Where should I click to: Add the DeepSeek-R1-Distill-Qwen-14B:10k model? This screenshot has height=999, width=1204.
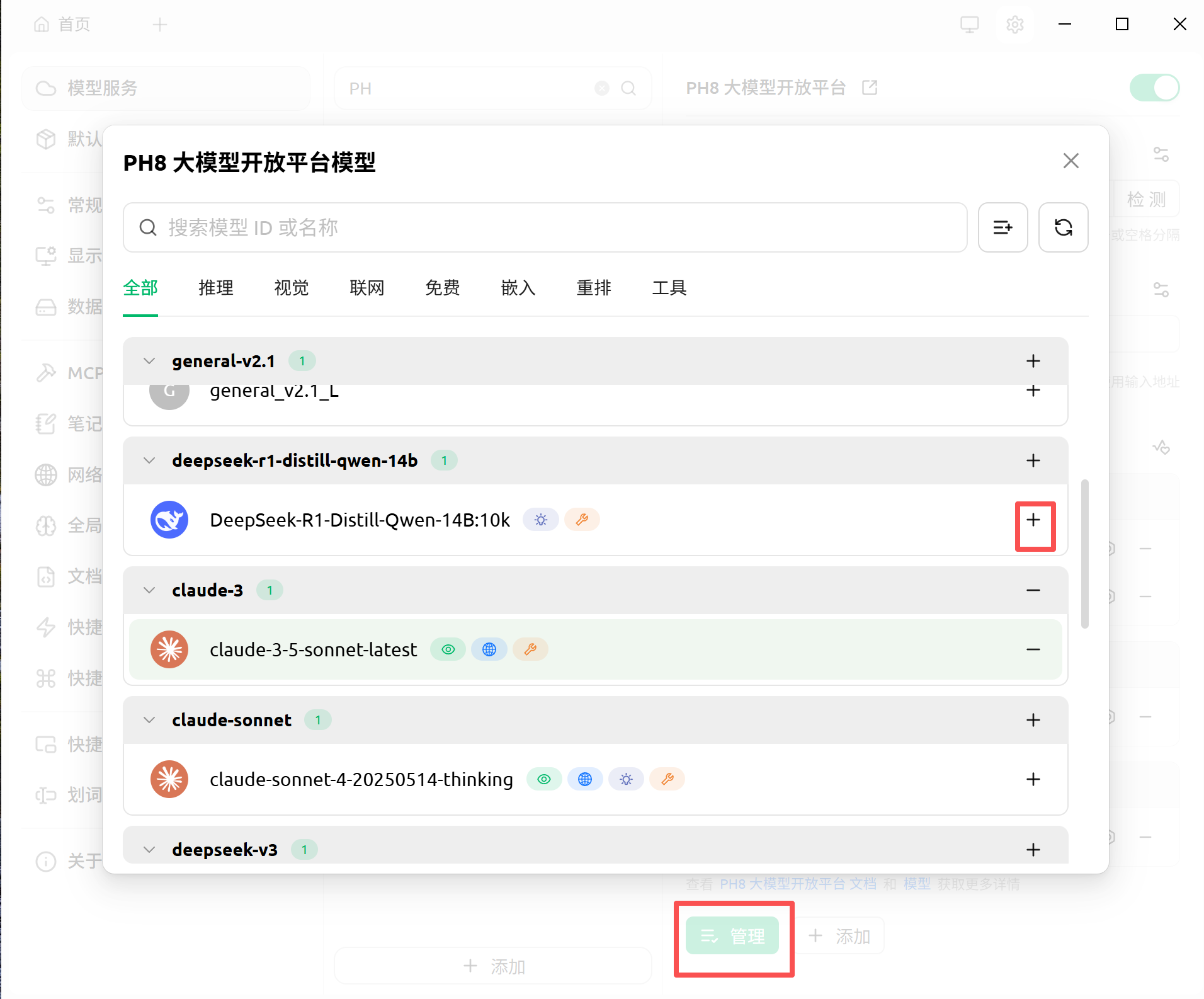click(x=1033, y=520)
